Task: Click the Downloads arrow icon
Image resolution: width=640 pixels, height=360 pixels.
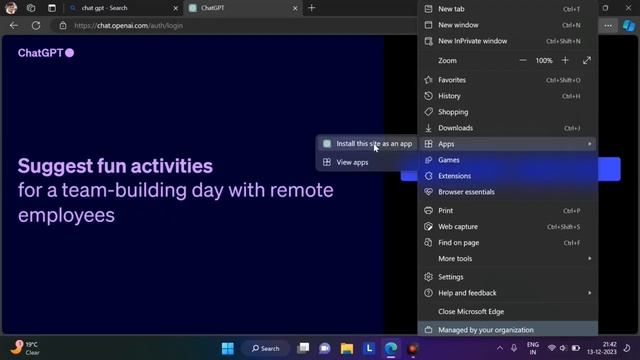Action: pyautogui.click(x=428, y=128)
